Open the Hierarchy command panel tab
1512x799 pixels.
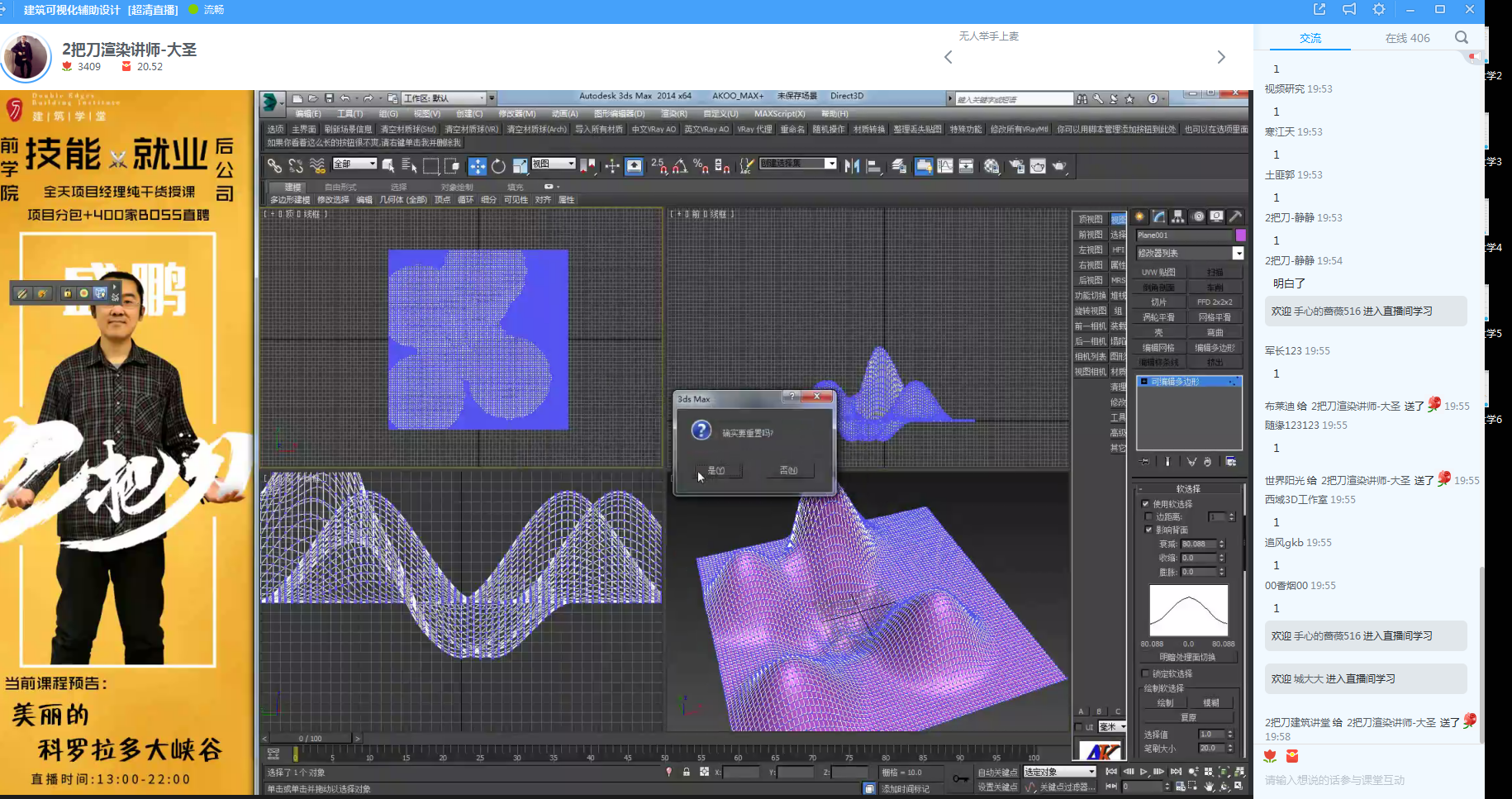(1178, 216)
